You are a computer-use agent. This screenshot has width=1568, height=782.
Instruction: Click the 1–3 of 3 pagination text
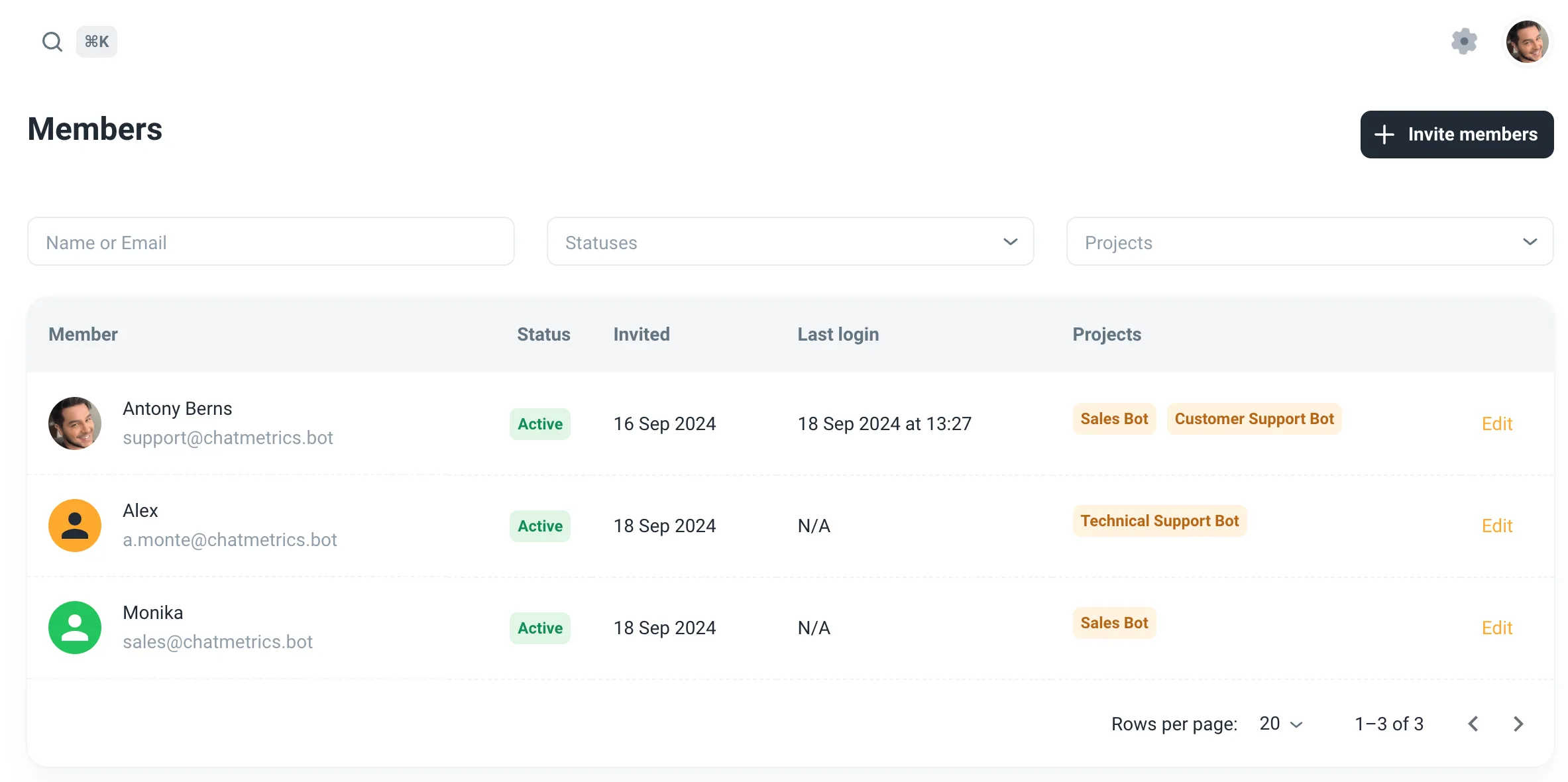pos(1389,724)
